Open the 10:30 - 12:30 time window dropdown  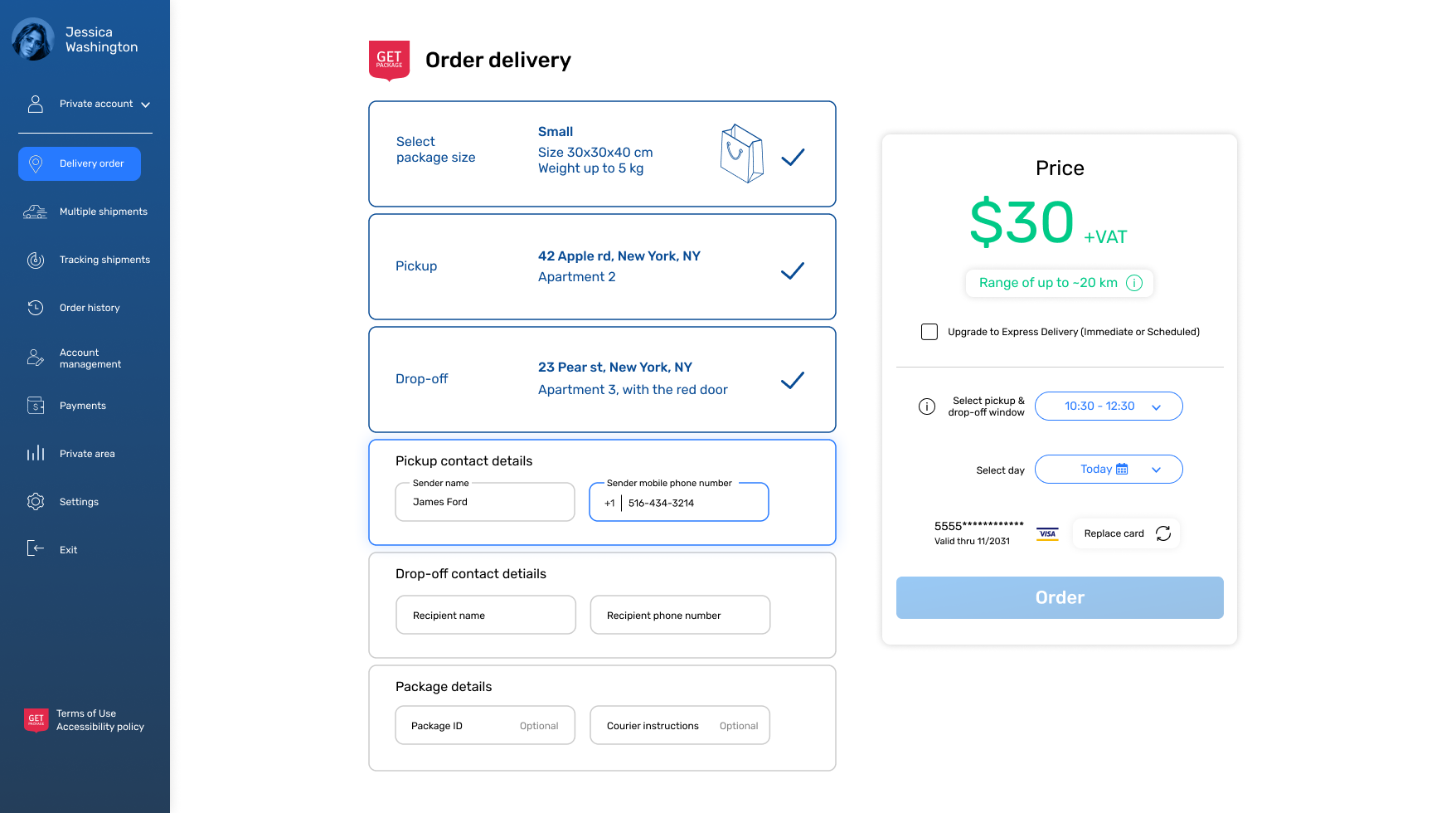1109,406
